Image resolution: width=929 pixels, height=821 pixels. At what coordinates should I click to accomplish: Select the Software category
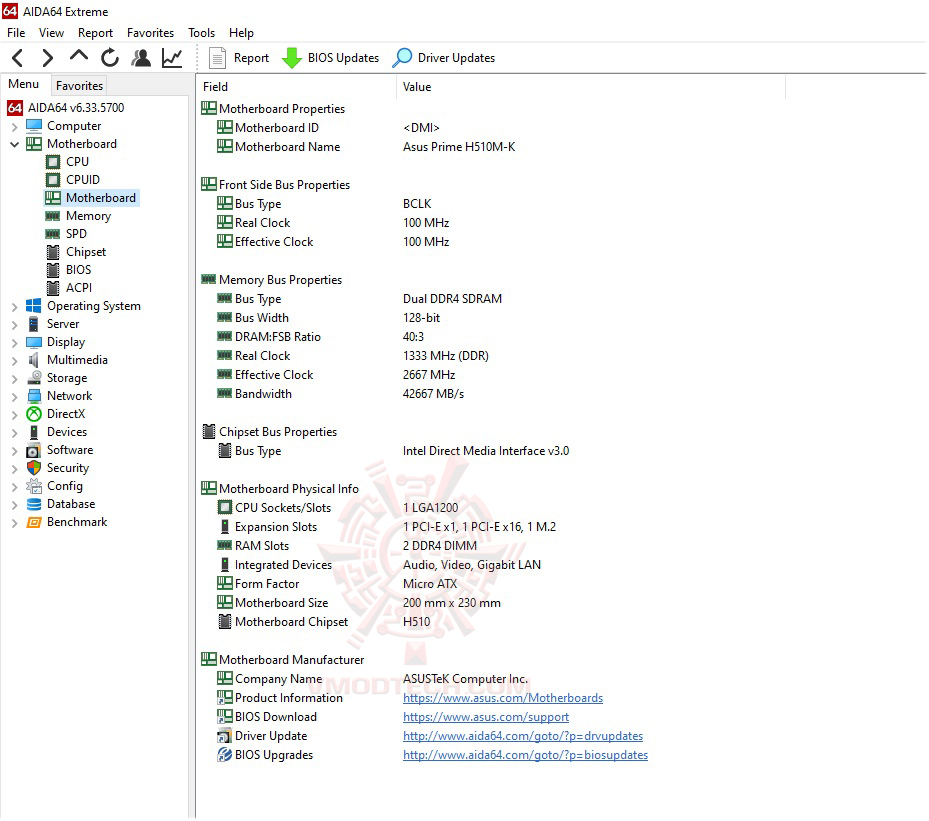coord(60,450)
